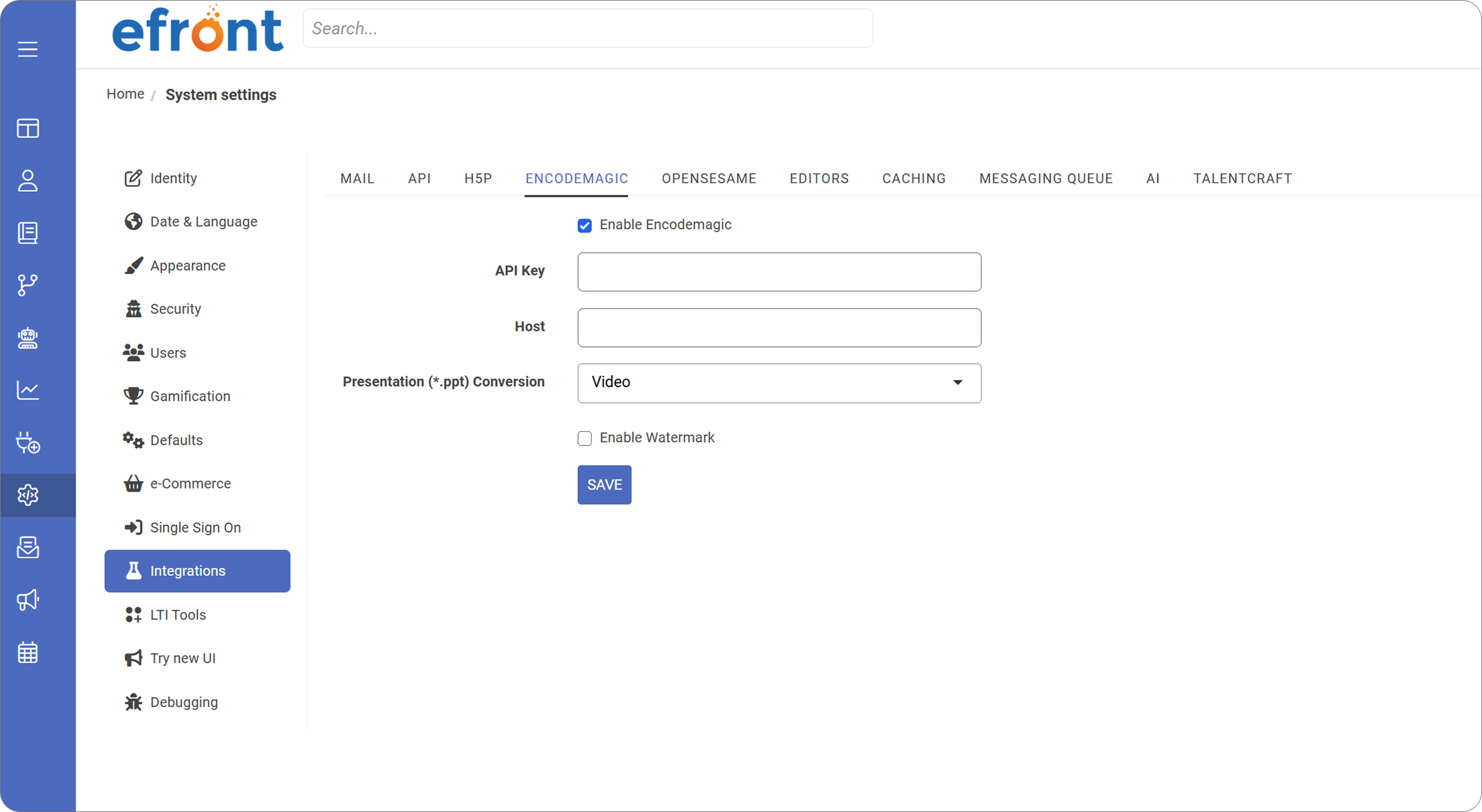
Task: Switch to the OPENSESAME tab
Action: [709, 178]
